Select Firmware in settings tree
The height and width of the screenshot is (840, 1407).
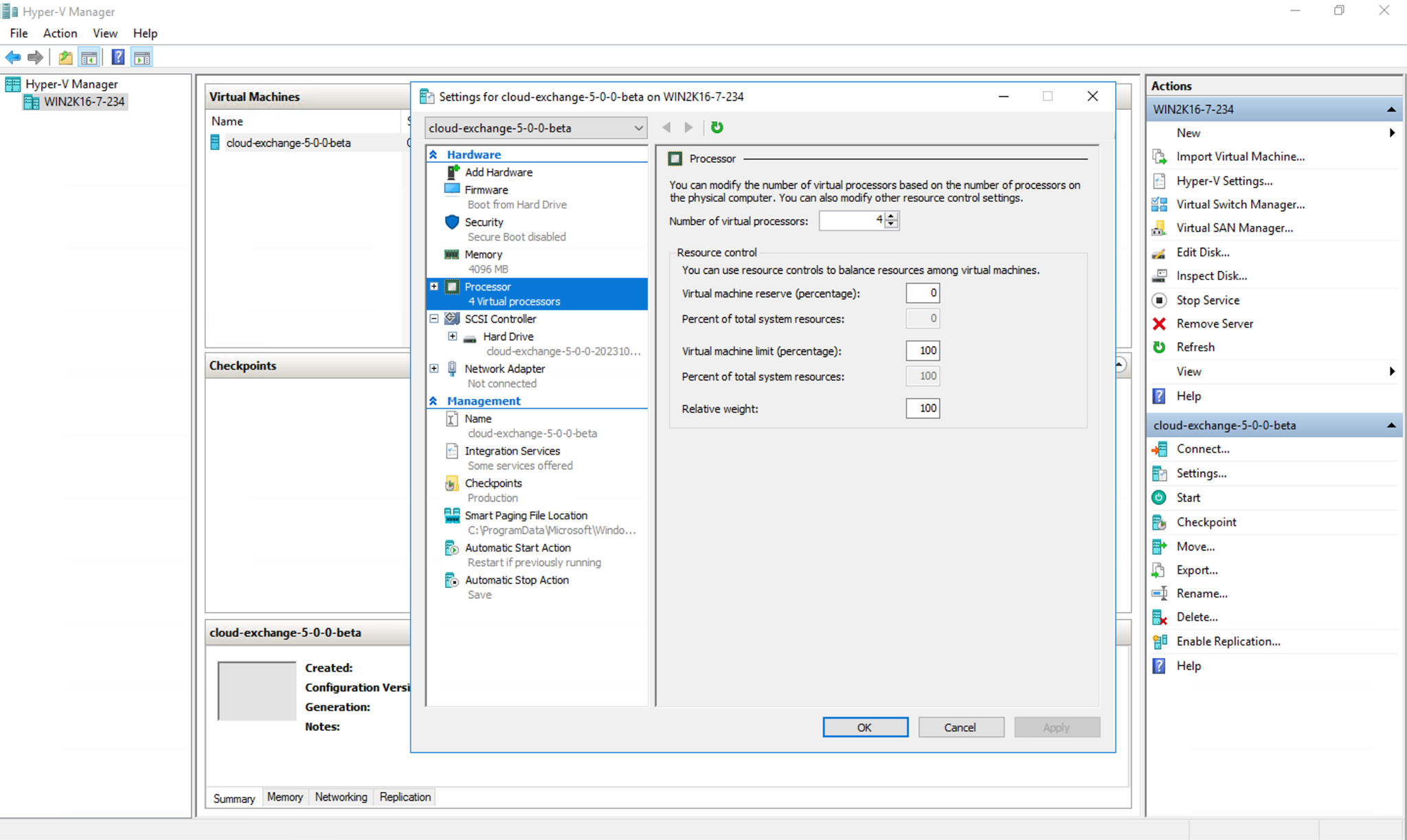click(486, 190)
